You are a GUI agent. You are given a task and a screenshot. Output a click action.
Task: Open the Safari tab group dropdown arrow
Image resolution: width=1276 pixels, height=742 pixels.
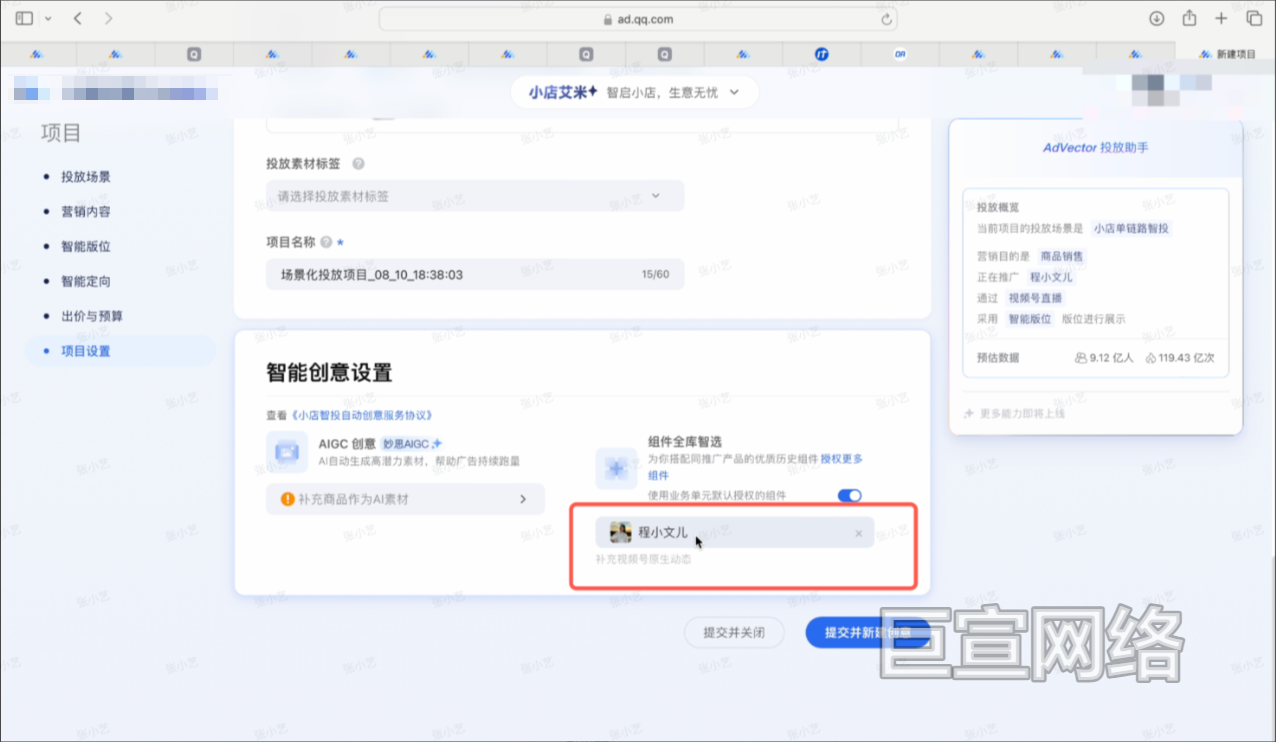[48, 19]
